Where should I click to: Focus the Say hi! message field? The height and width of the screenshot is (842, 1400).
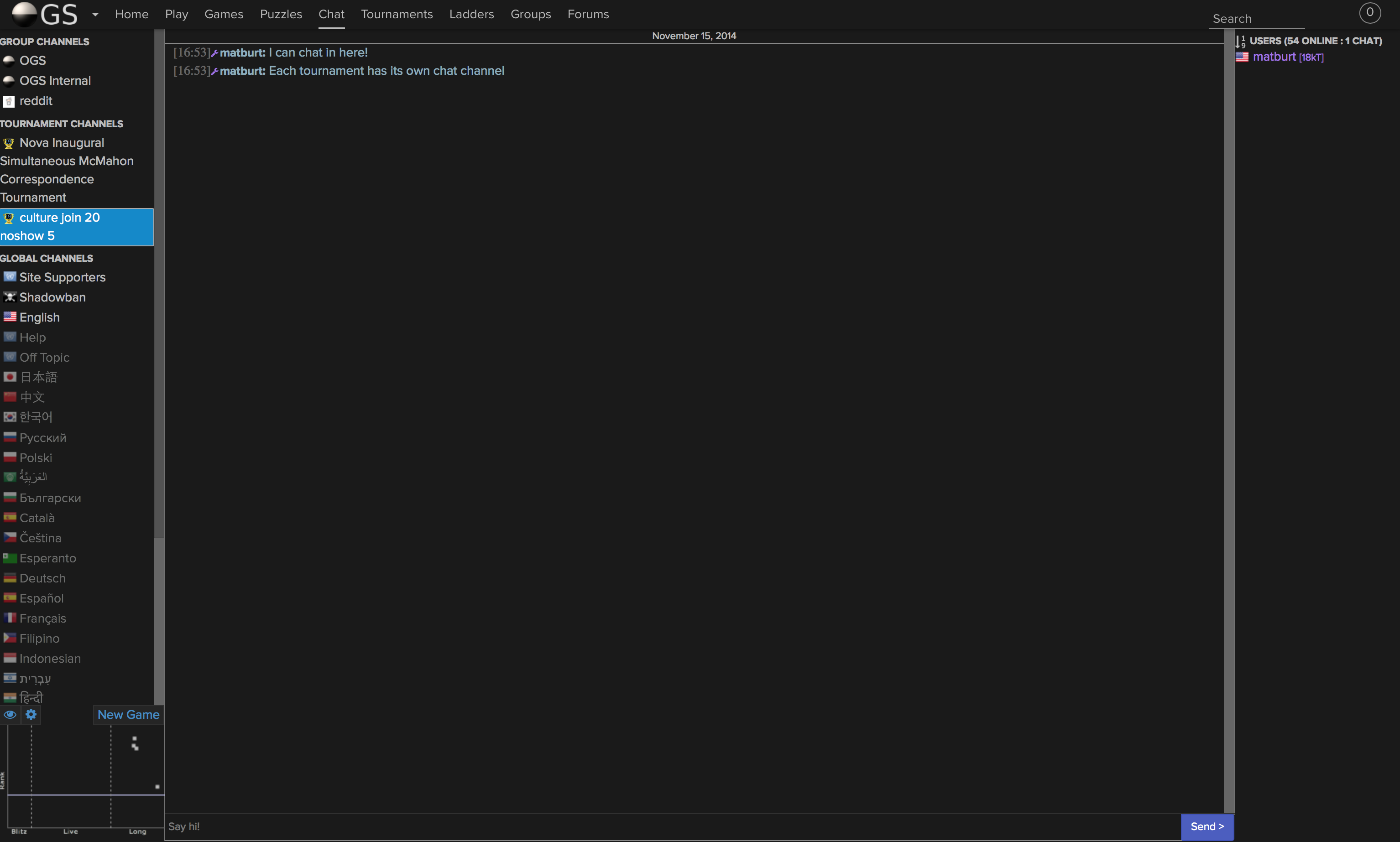[672, 826]
